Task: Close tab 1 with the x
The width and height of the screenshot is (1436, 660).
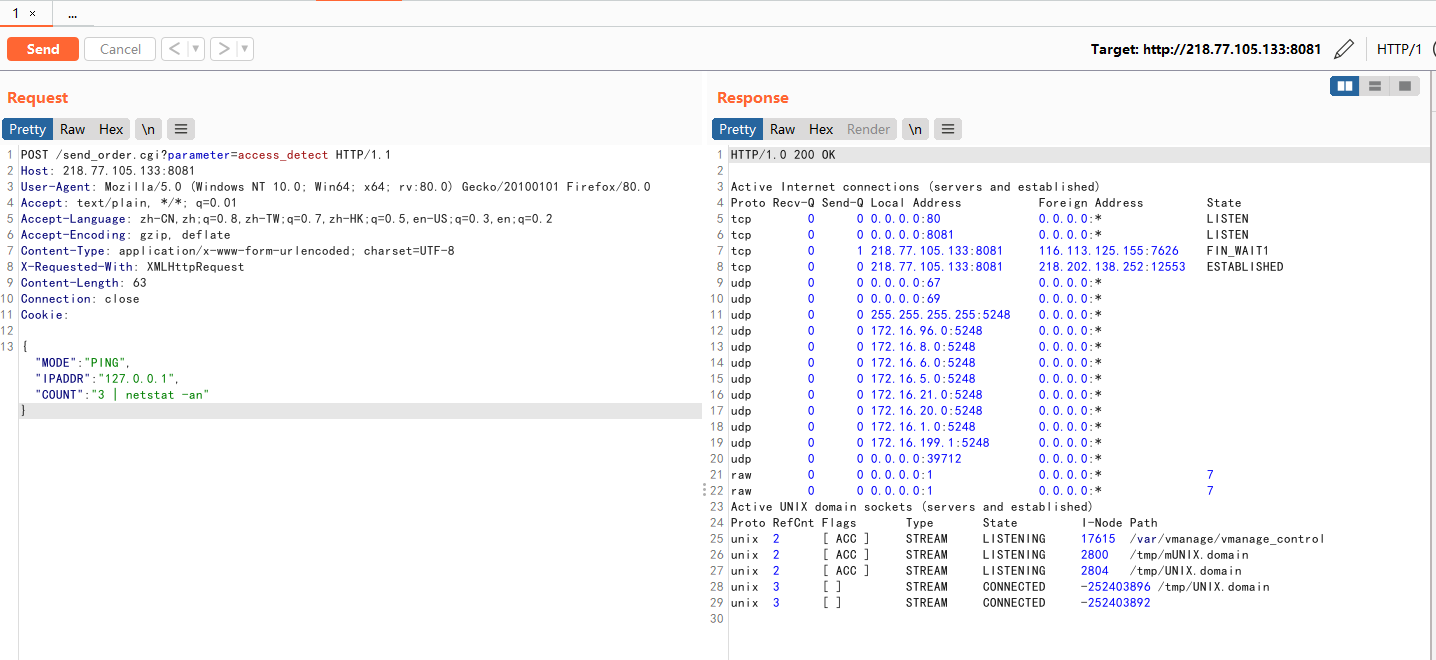Action: pyautogui.click(x=32, y=14)
